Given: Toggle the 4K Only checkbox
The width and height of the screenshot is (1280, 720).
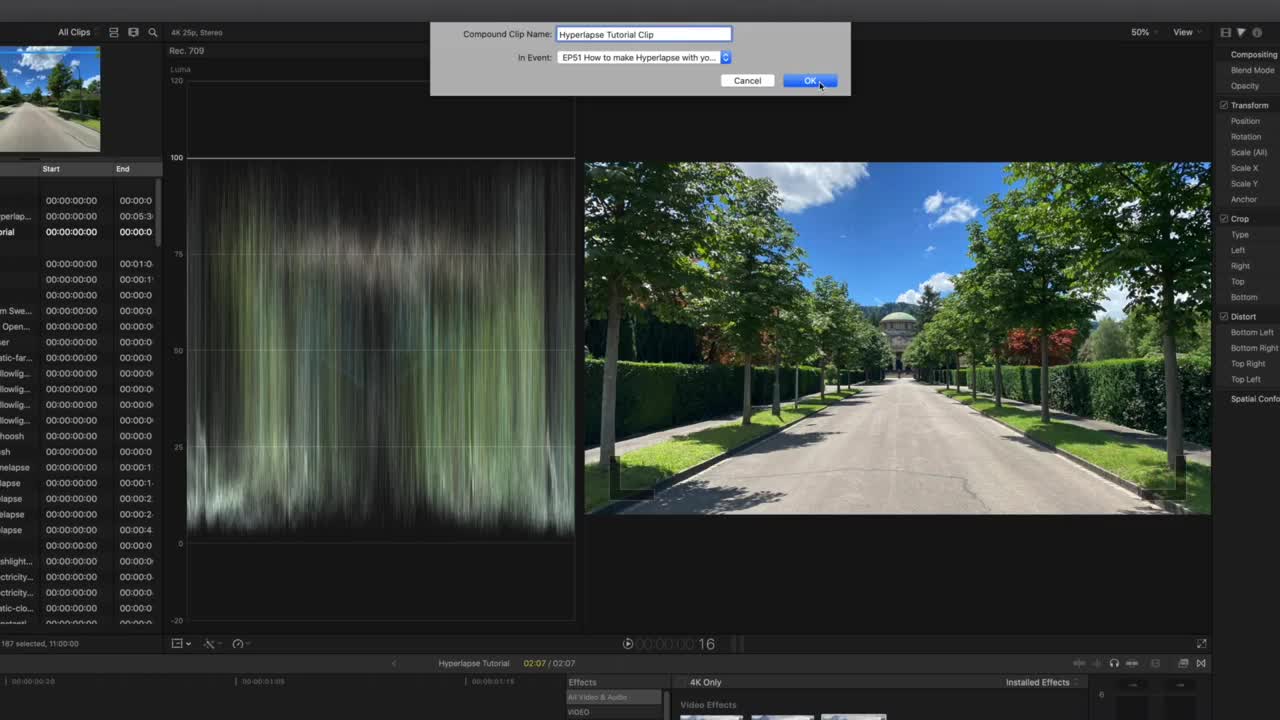Looking at the screenshot, I should tap(683, 682).
